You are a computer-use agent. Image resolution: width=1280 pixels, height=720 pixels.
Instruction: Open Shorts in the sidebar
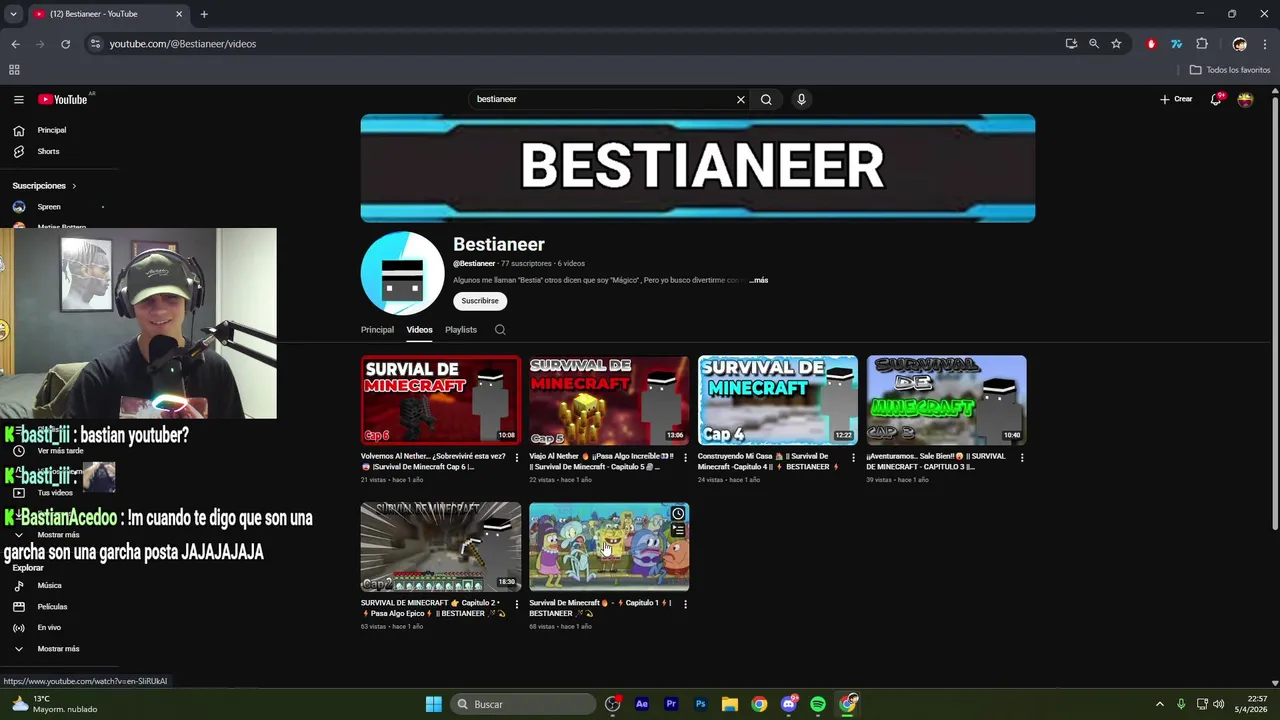pos(48,151)
